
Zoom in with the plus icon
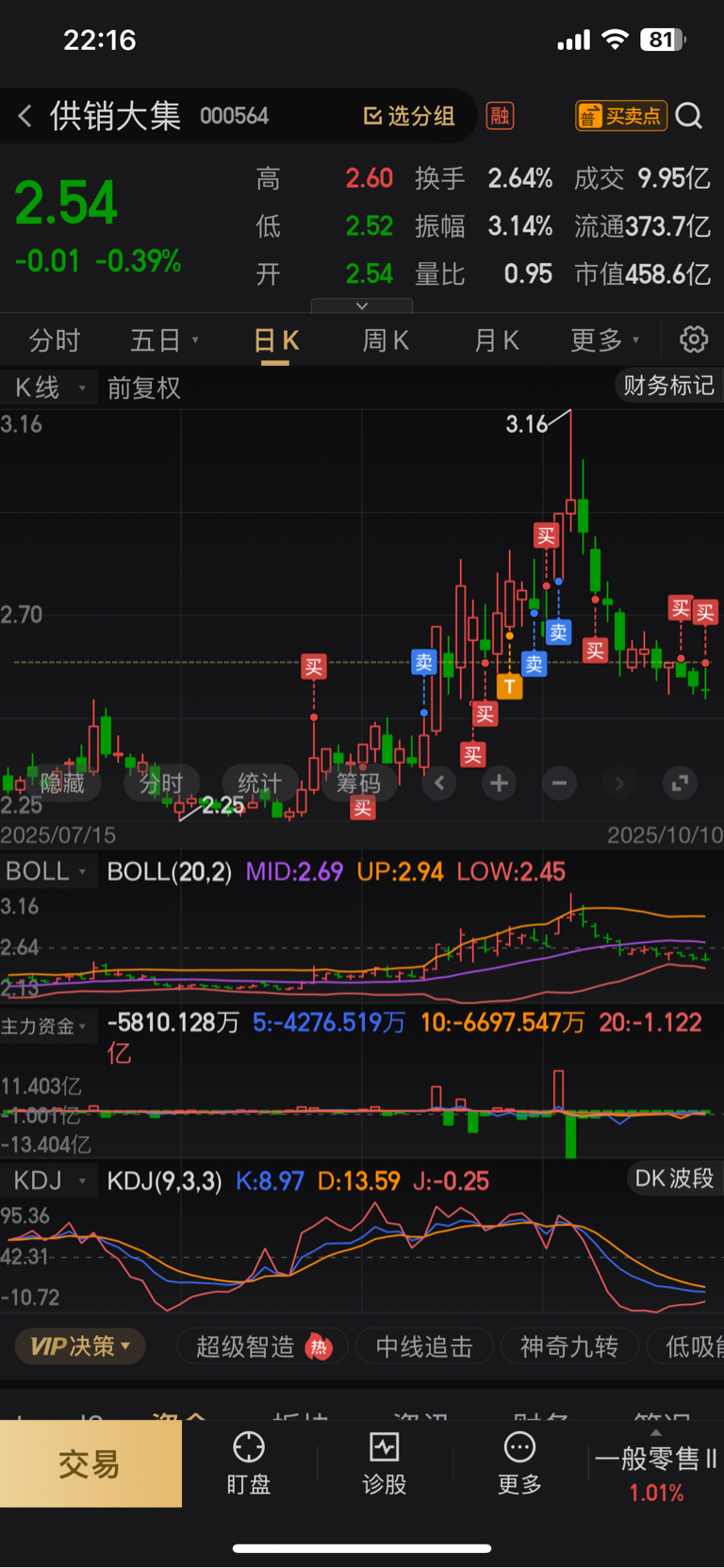coord(499,783)
